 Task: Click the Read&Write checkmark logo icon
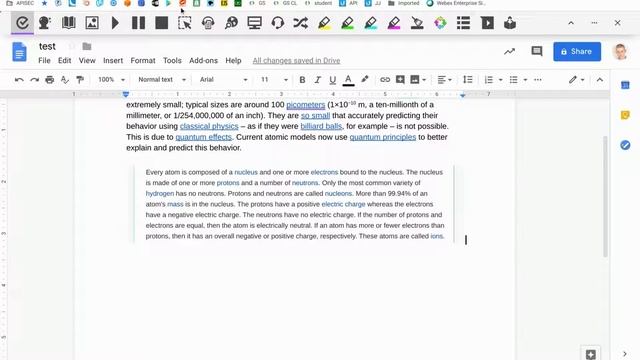[22, 23]
